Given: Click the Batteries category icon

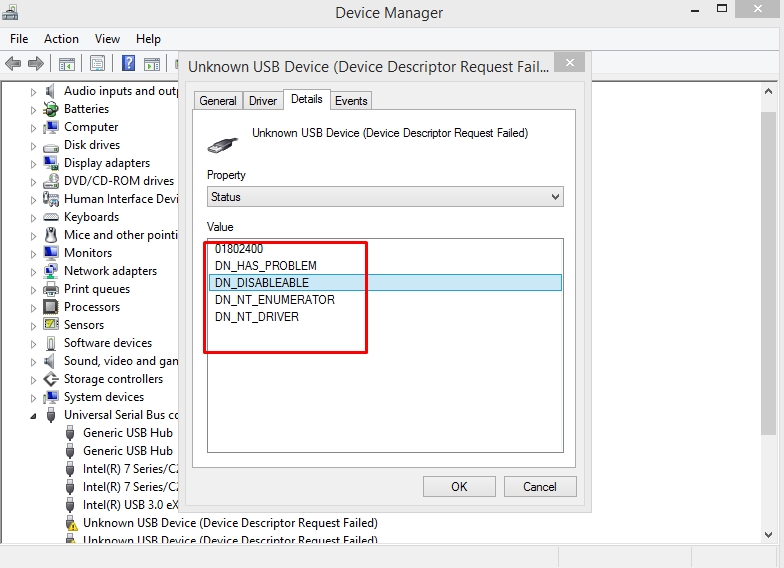Looking at the screenshot, I should pos(51,109).
